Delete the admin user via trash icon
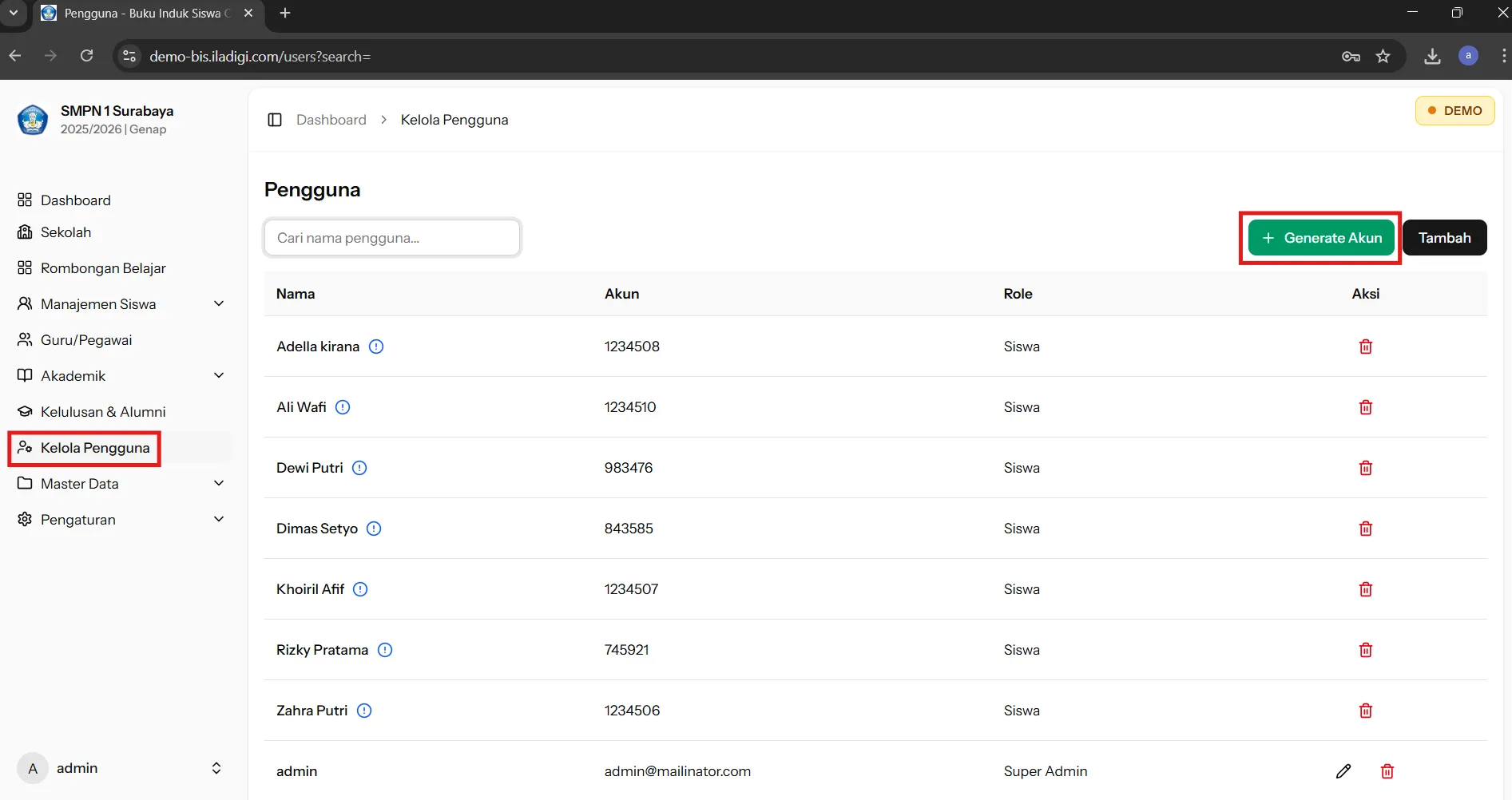The image size is (1512, 800). click(1387, 771)
